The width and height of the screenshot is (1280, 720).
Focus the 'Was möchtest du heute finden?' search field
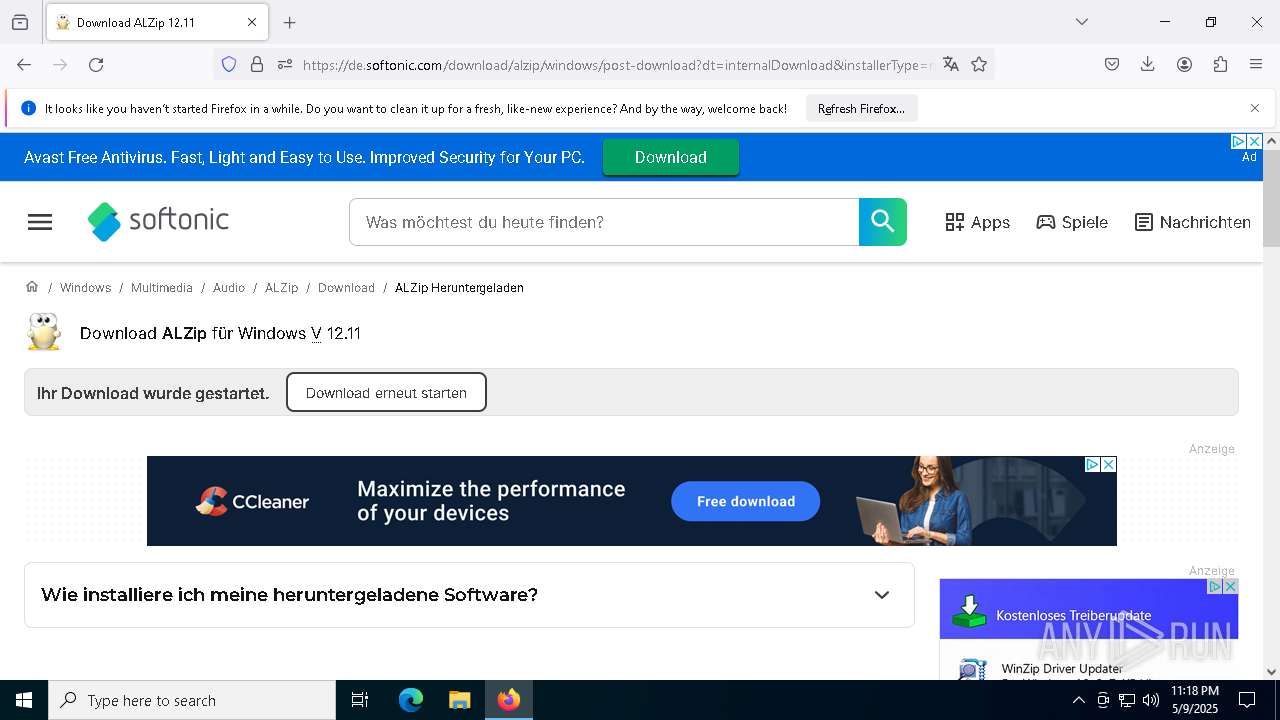point(604,222)
